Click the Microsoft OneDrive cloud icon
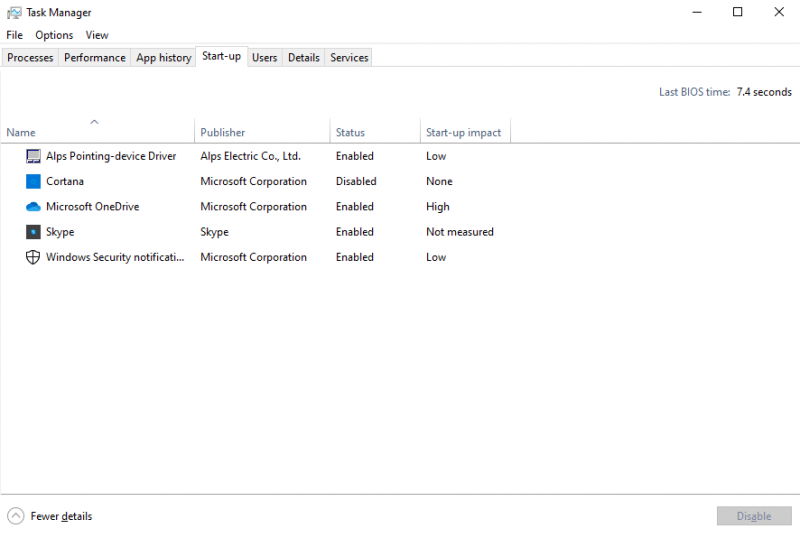The height and width of the screenshot is (538, 800). tap(33, 207)
